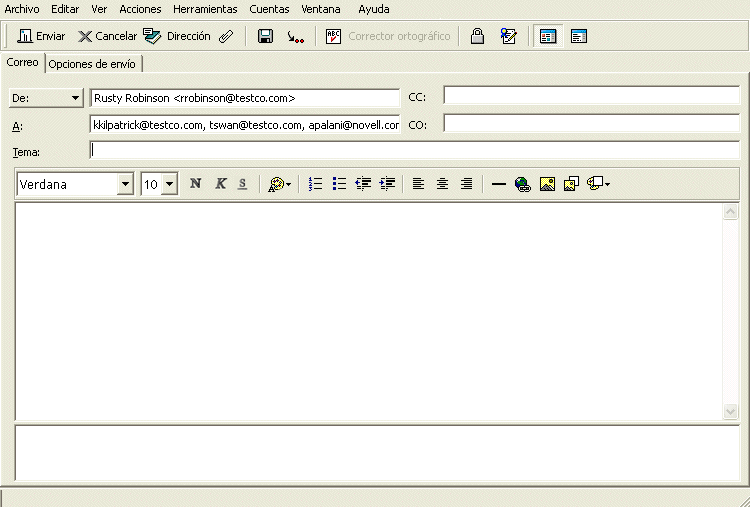
Task: Open the Cuentas menu
Action: coord(269,9)
